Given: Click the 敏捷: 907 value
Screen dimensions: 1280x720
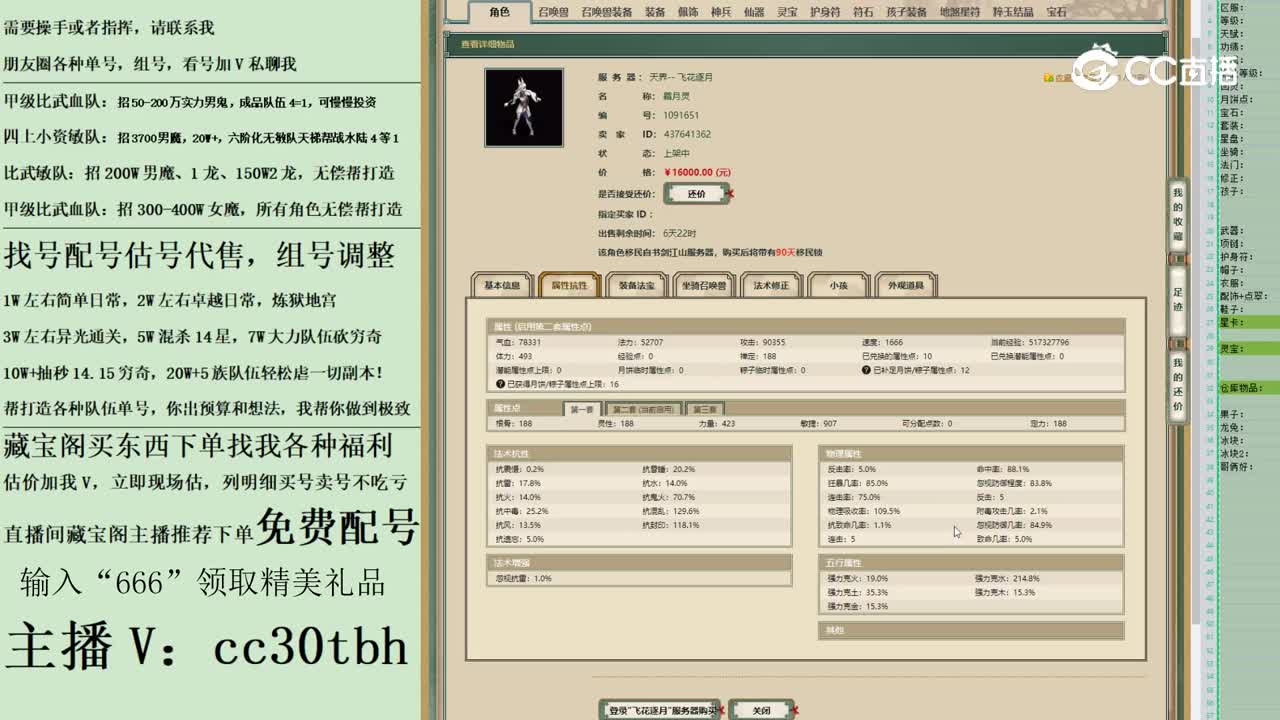Looking at the screenshot, I should coord(820,424).
